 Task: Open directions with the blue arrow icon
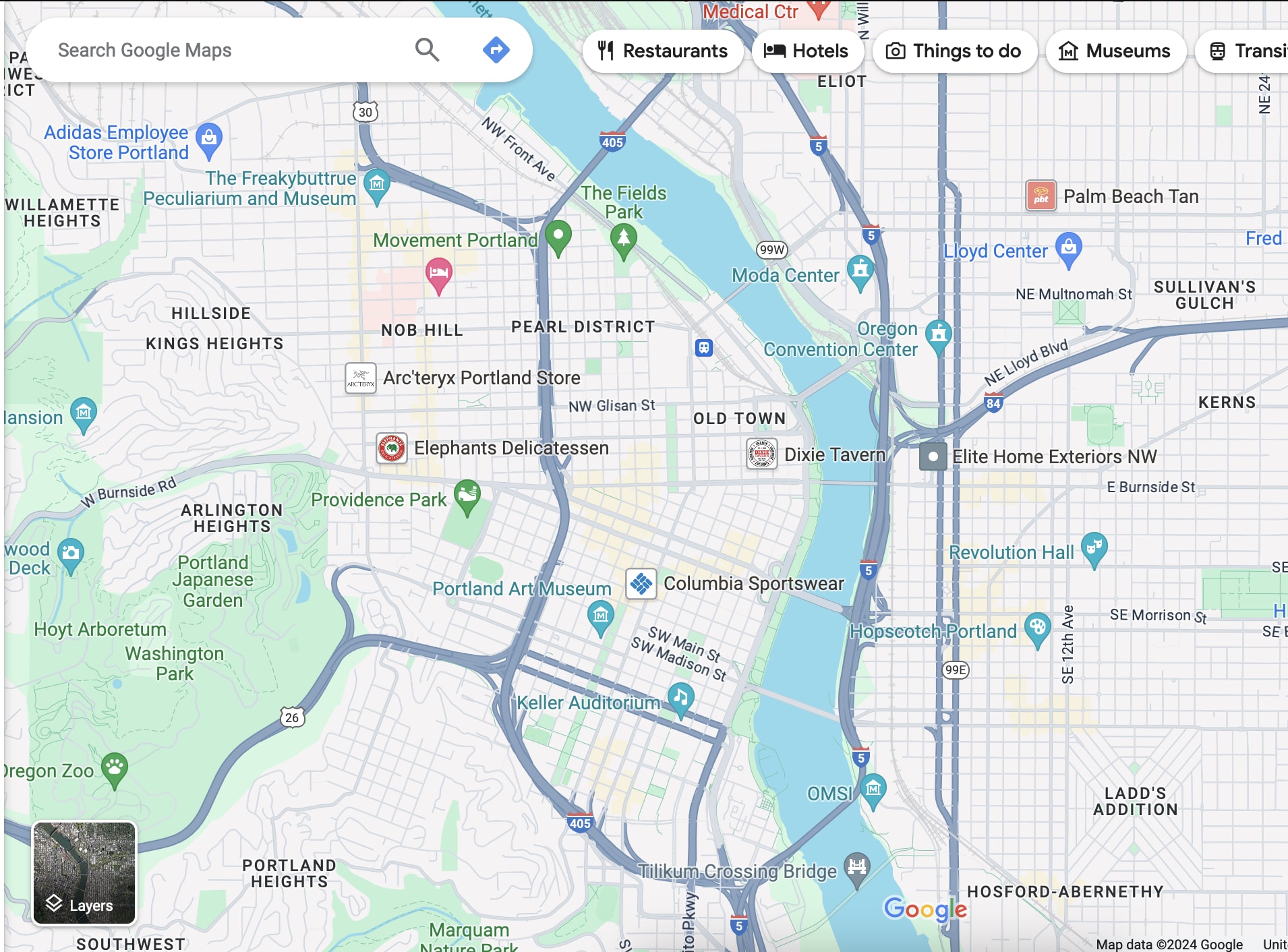[x=496, y=50]
